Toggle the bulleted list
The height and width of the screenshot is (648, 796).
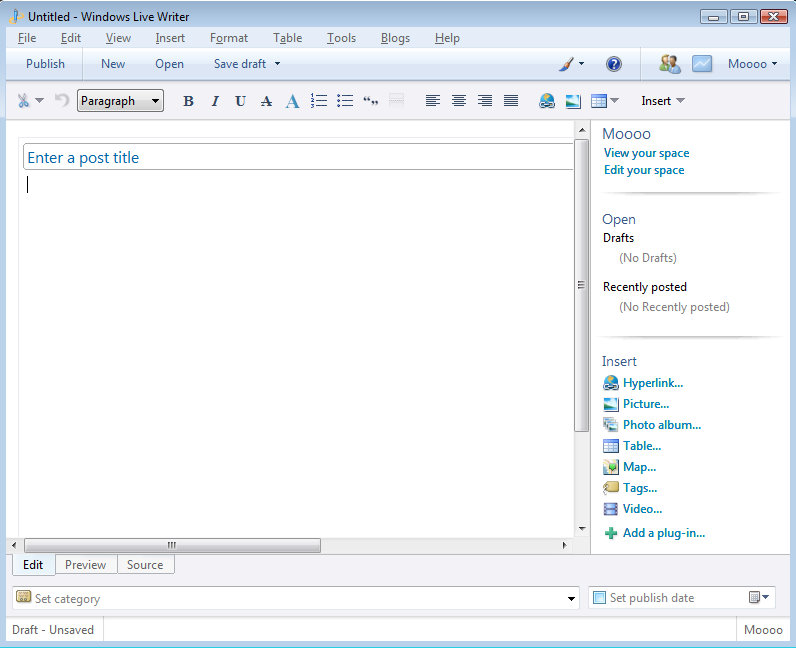pos(345,101)
